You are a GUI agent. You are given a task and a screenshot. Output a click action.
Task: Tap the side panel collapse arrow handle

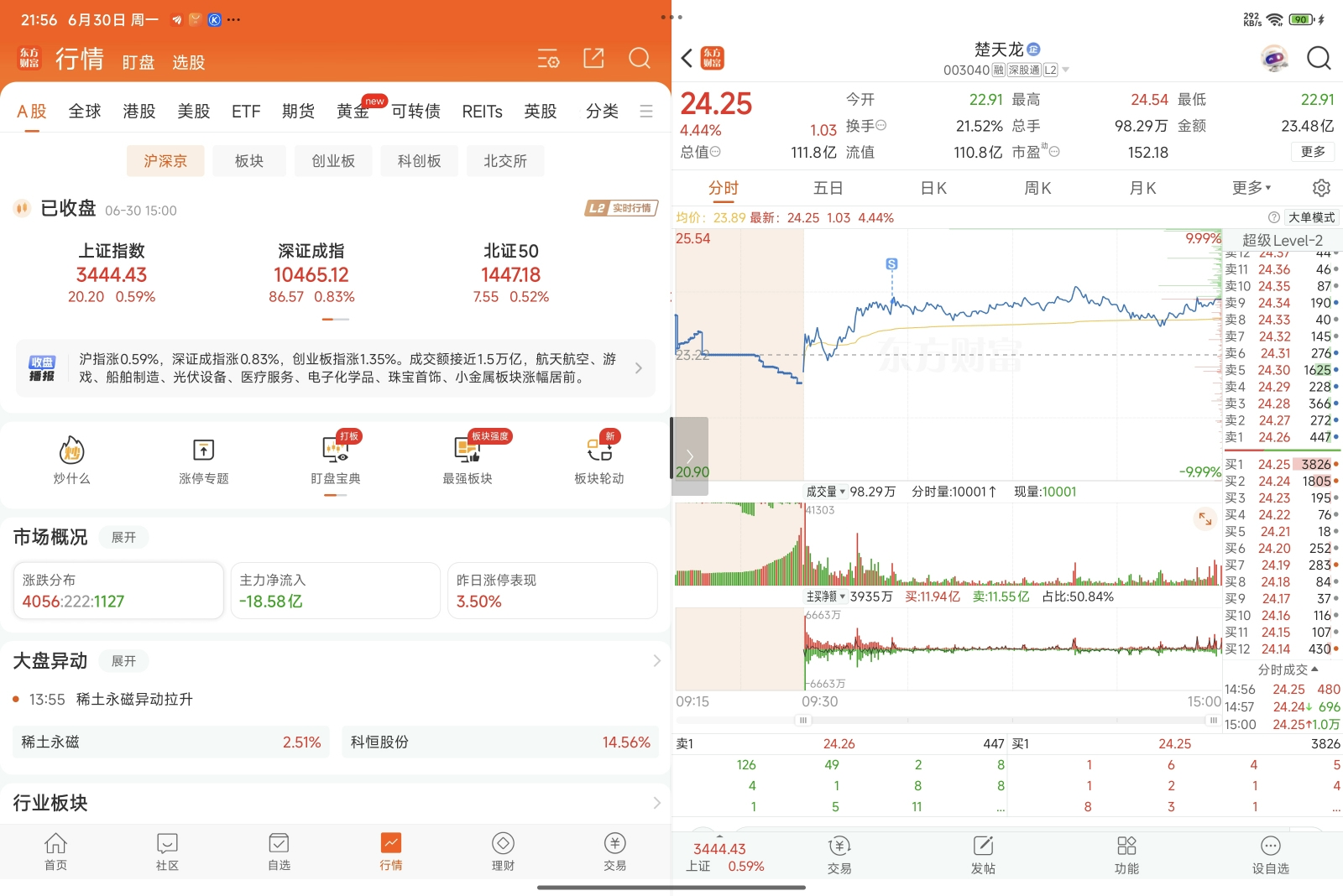coord(690,456)
